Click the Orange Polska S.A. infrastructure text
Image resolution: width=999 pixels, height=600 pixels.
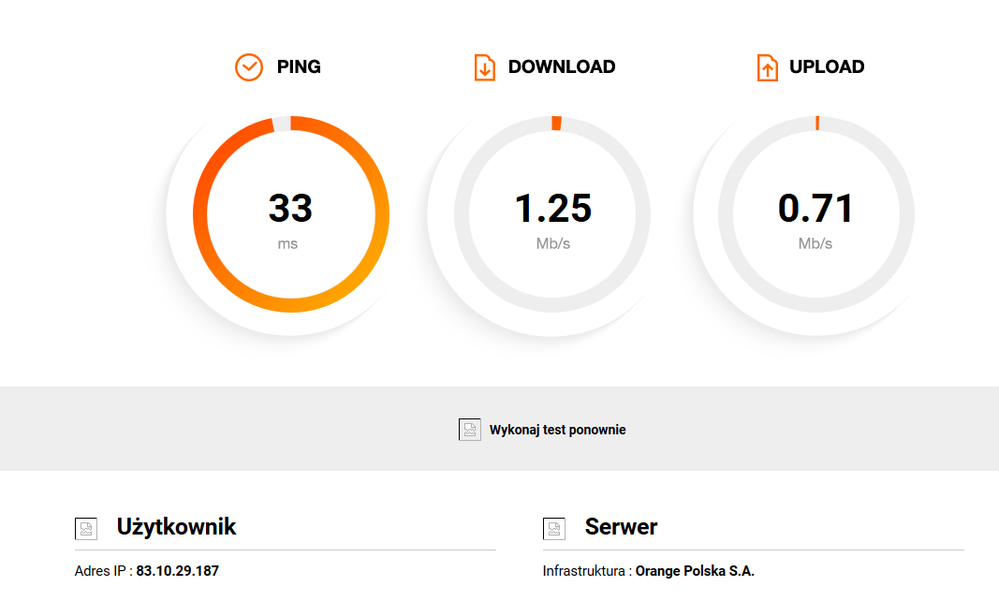click(x=695, y=571)
